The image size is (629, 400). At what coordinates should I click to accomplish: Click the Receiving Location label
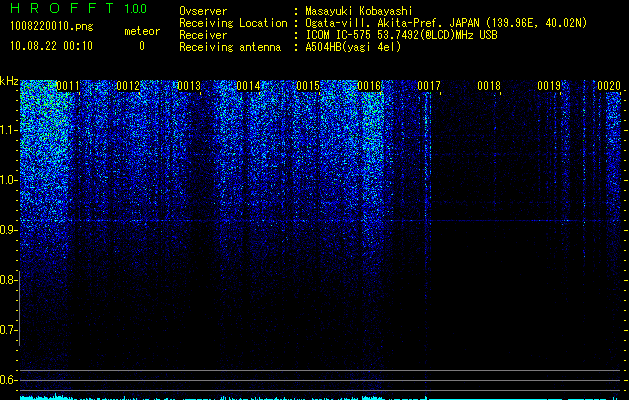[x=233, y=23]
